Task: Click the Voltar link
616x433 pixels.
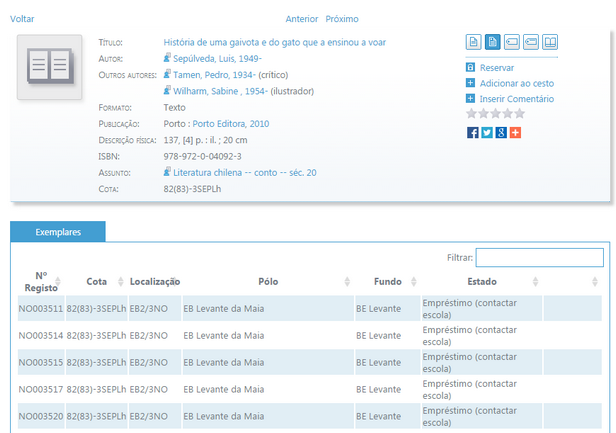Action: pos(22,19)
